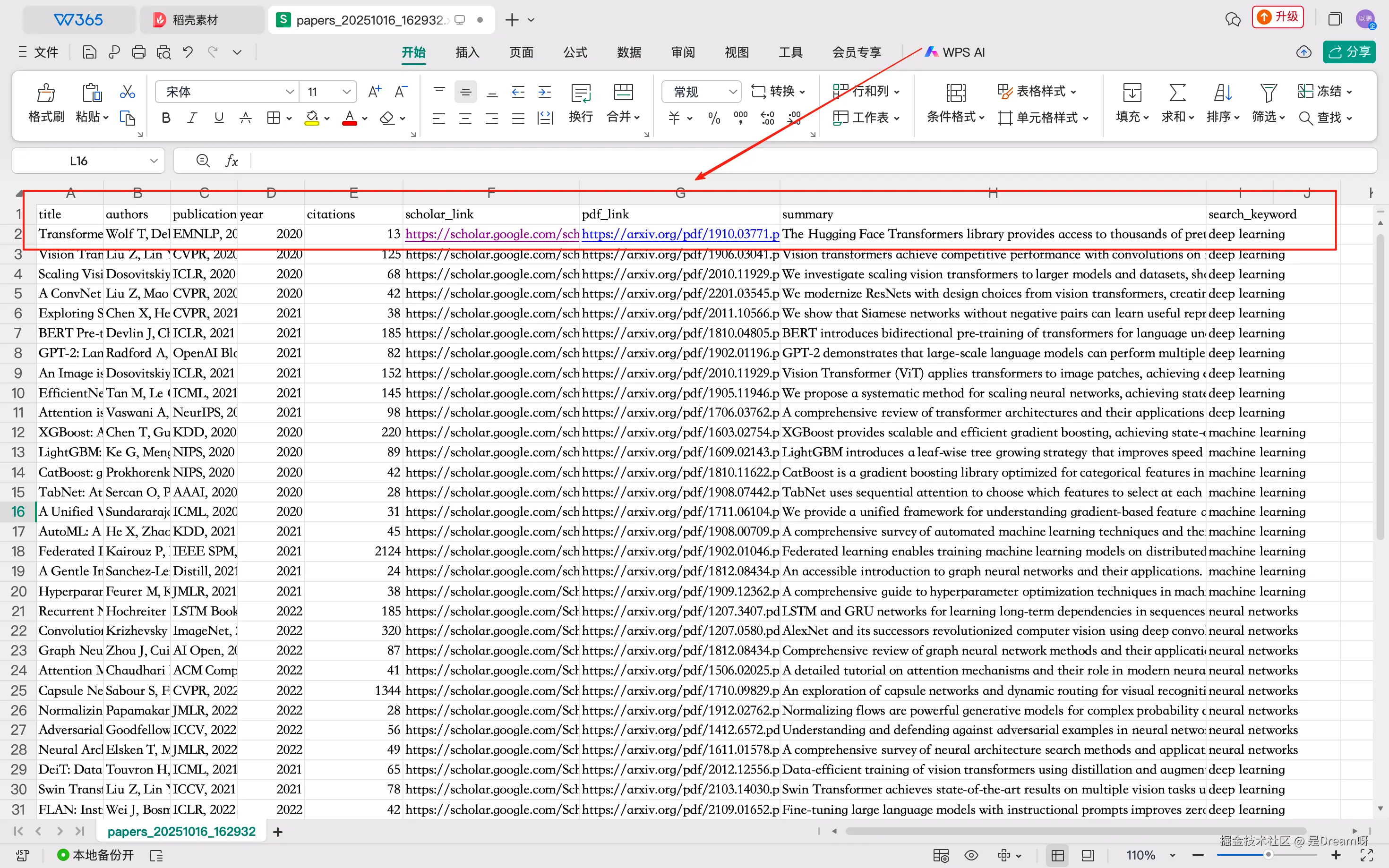
Task: Click the Sum (求和) sigma icon
Action: click(1177, 93)
